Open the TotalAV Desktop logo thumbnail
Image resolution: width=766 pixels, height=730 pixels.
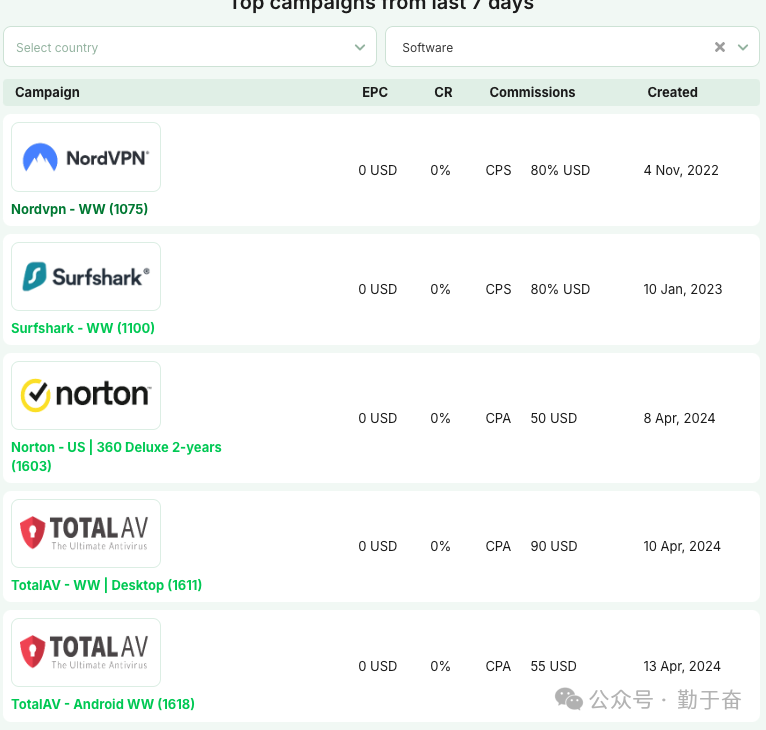[x=86, y=533]
